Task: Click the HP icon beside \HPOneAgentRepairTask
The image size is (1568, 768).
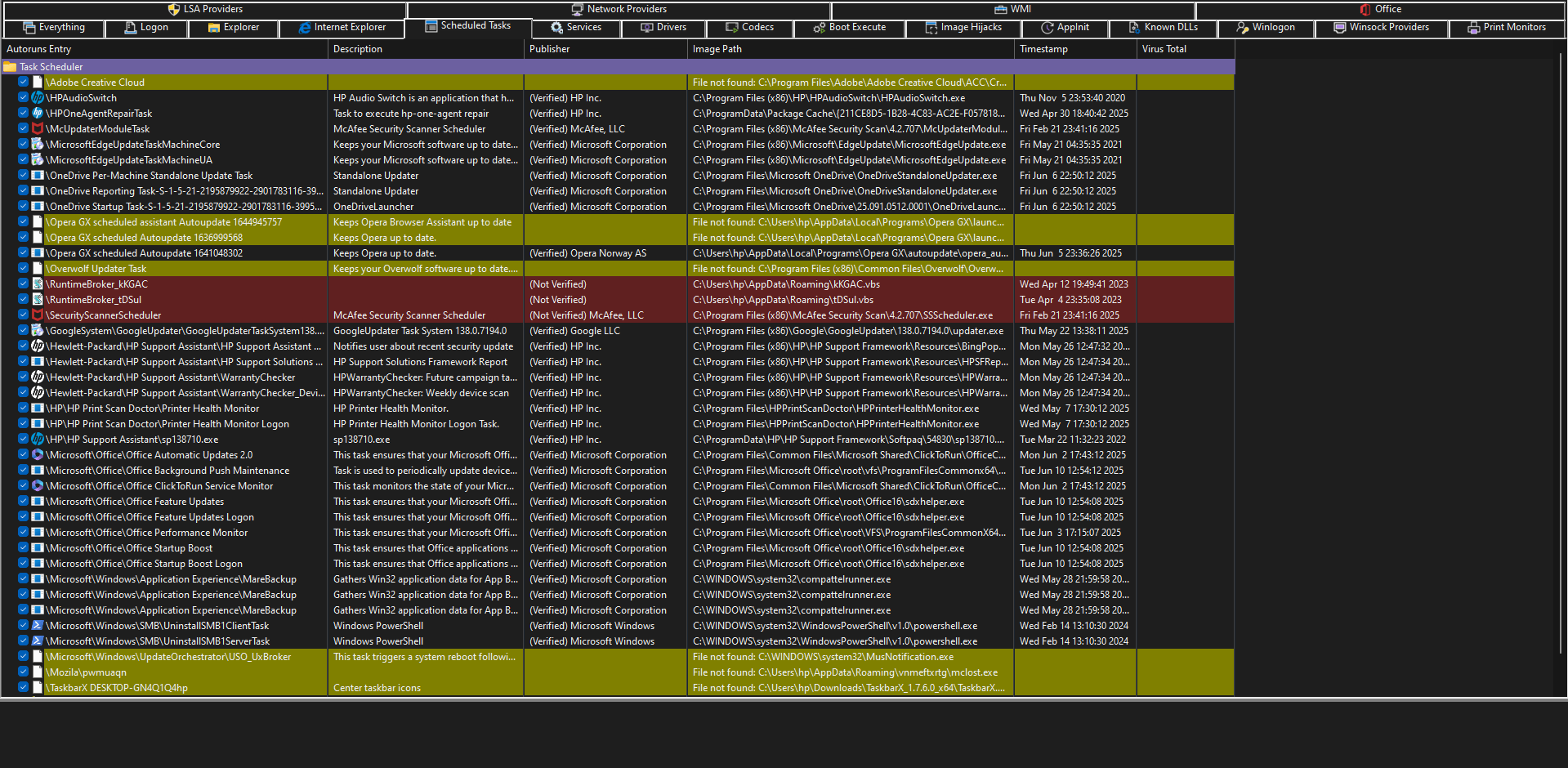Action: point(38,114)
